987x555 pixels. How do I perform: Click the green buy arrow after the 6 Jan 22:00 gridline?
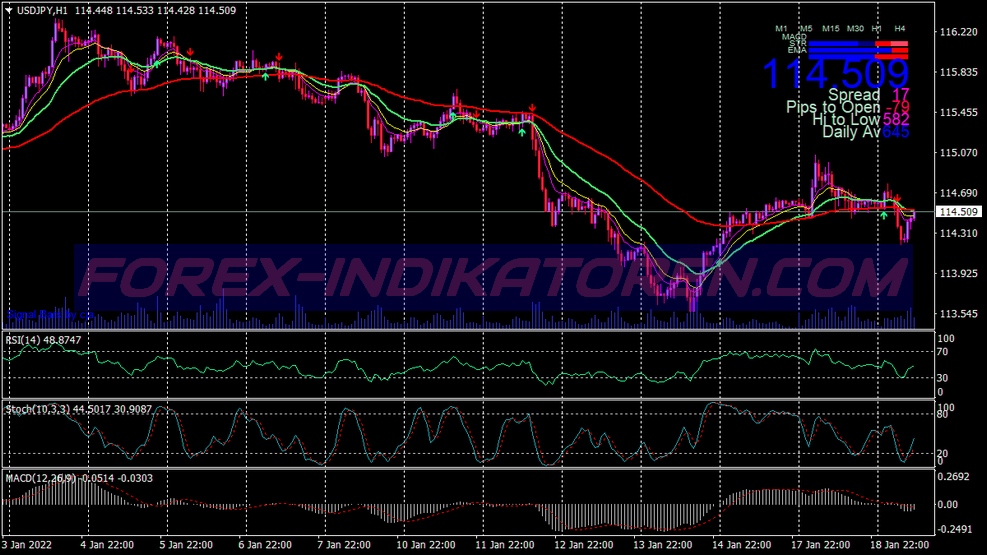pyautogui.click(x=266, y=76)
